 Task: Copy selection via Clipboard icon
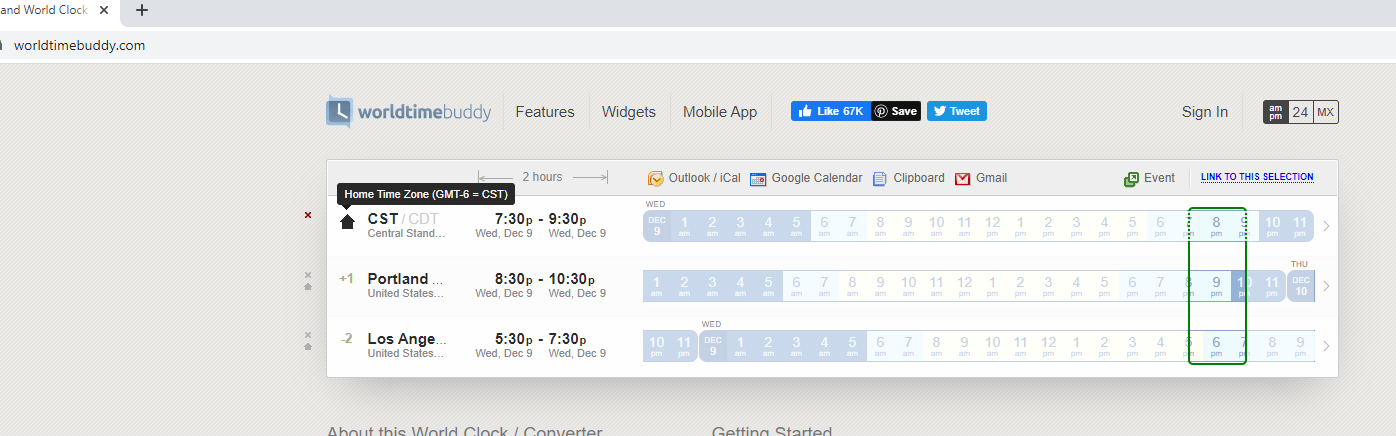click(880, 179)
